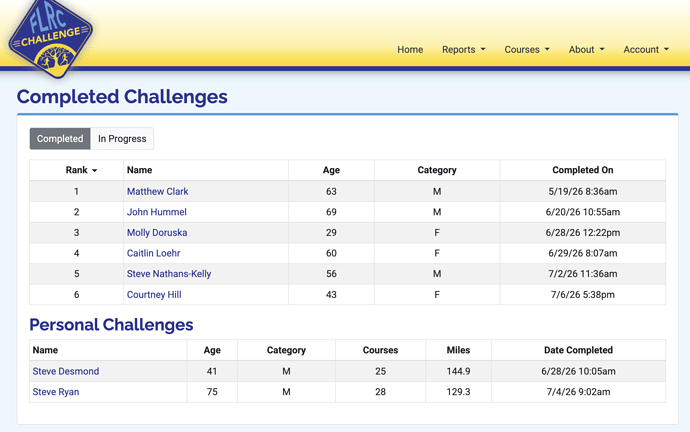Select the Completed tab
The image size is (690, 432).
point(60,139)
